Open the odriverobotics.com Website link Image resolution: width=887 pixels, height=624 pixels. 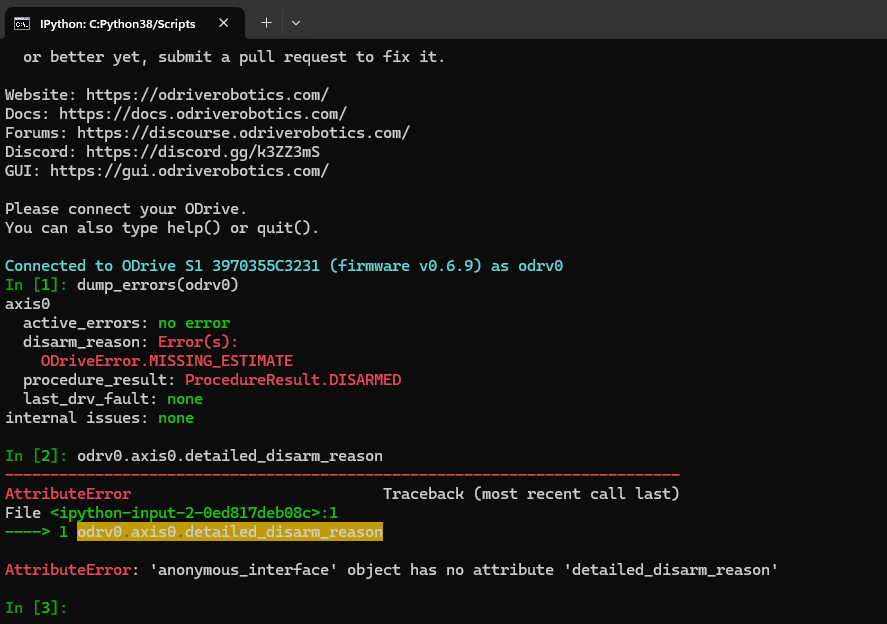[207, 95]
